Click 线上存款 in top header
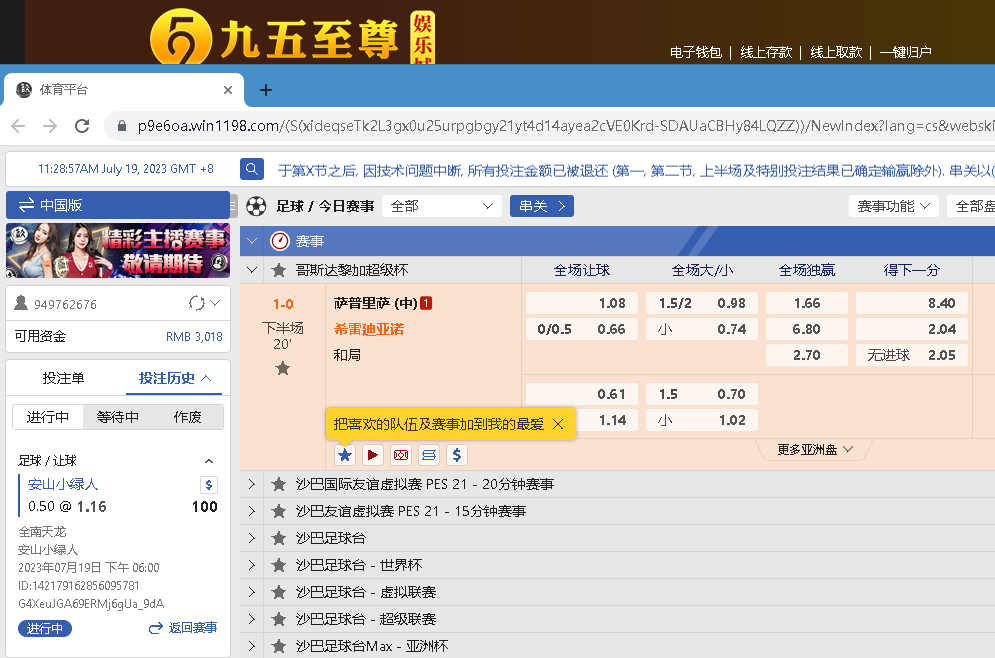 (766, 52)
